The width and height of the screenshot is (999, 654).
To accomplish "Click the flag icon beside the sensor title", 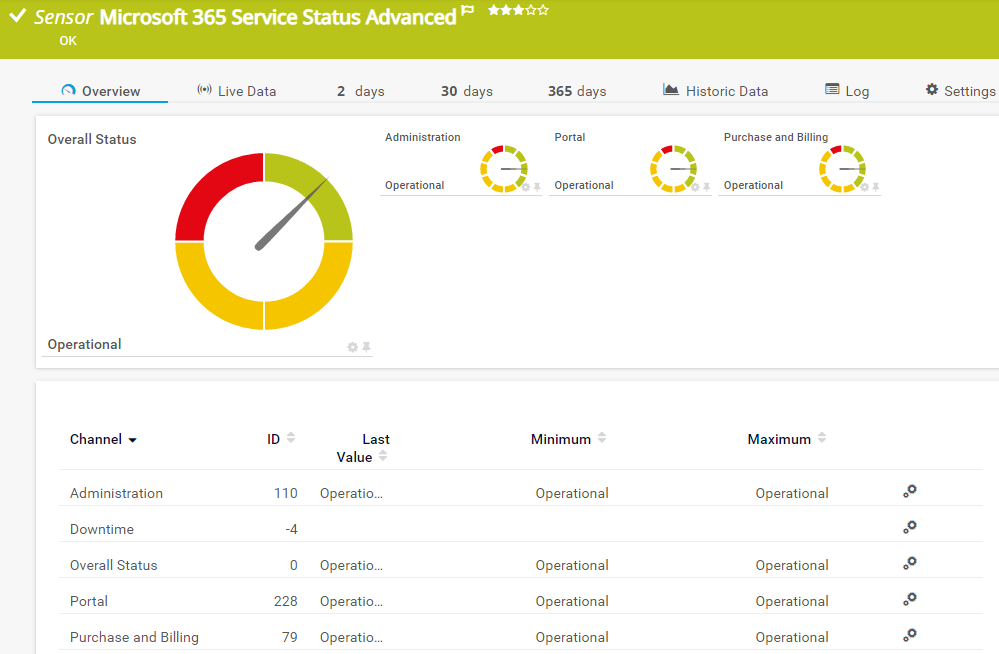I will point(467,13).
